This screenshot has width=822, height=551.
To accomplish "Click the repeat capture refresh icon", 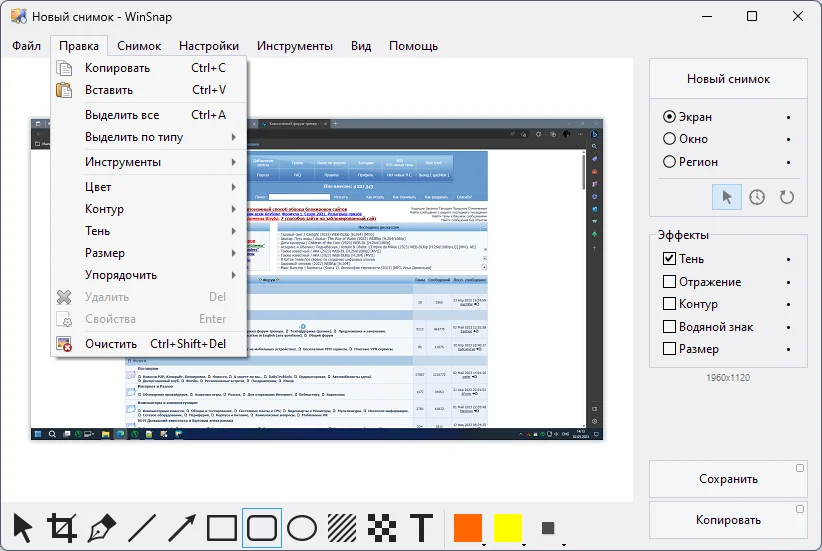I will (x=787, y=197).
